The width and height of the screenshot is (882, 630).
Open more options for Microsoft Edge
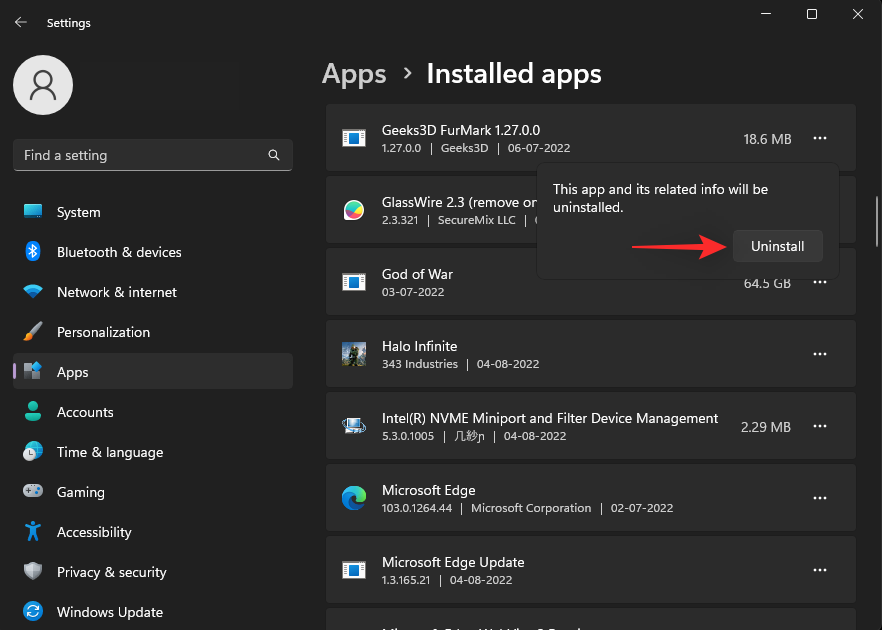[x=820, y=498]
